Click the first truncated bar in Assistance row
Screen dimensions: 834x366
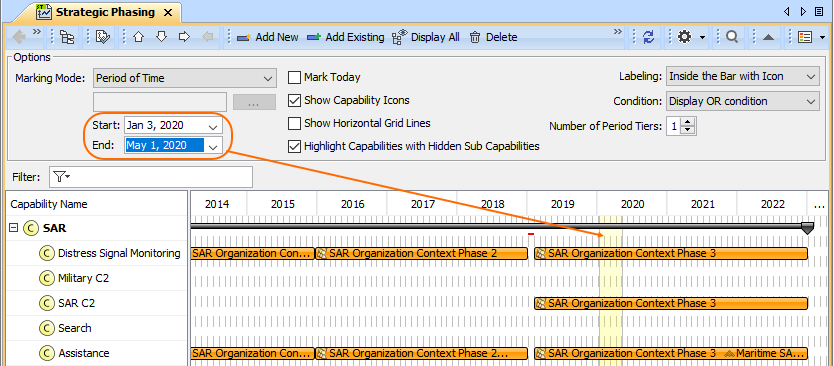pyautogui.click(x=253, y=353)
